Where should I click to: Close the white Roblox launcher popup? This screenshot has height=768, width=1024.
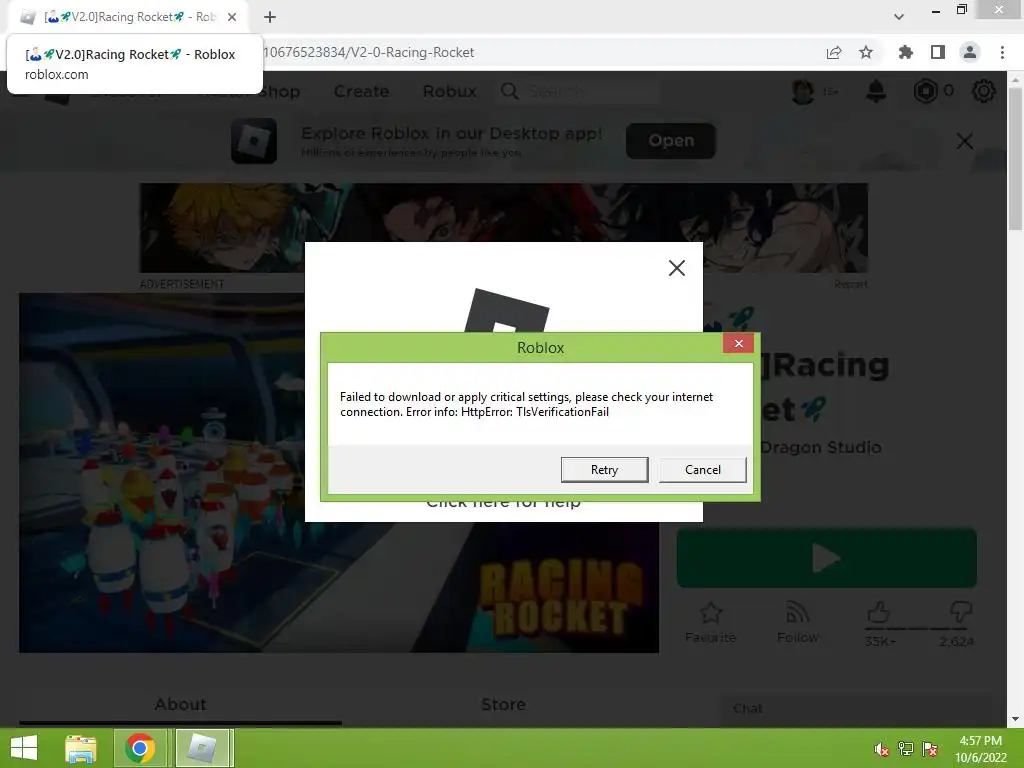(x=677, y=268)
